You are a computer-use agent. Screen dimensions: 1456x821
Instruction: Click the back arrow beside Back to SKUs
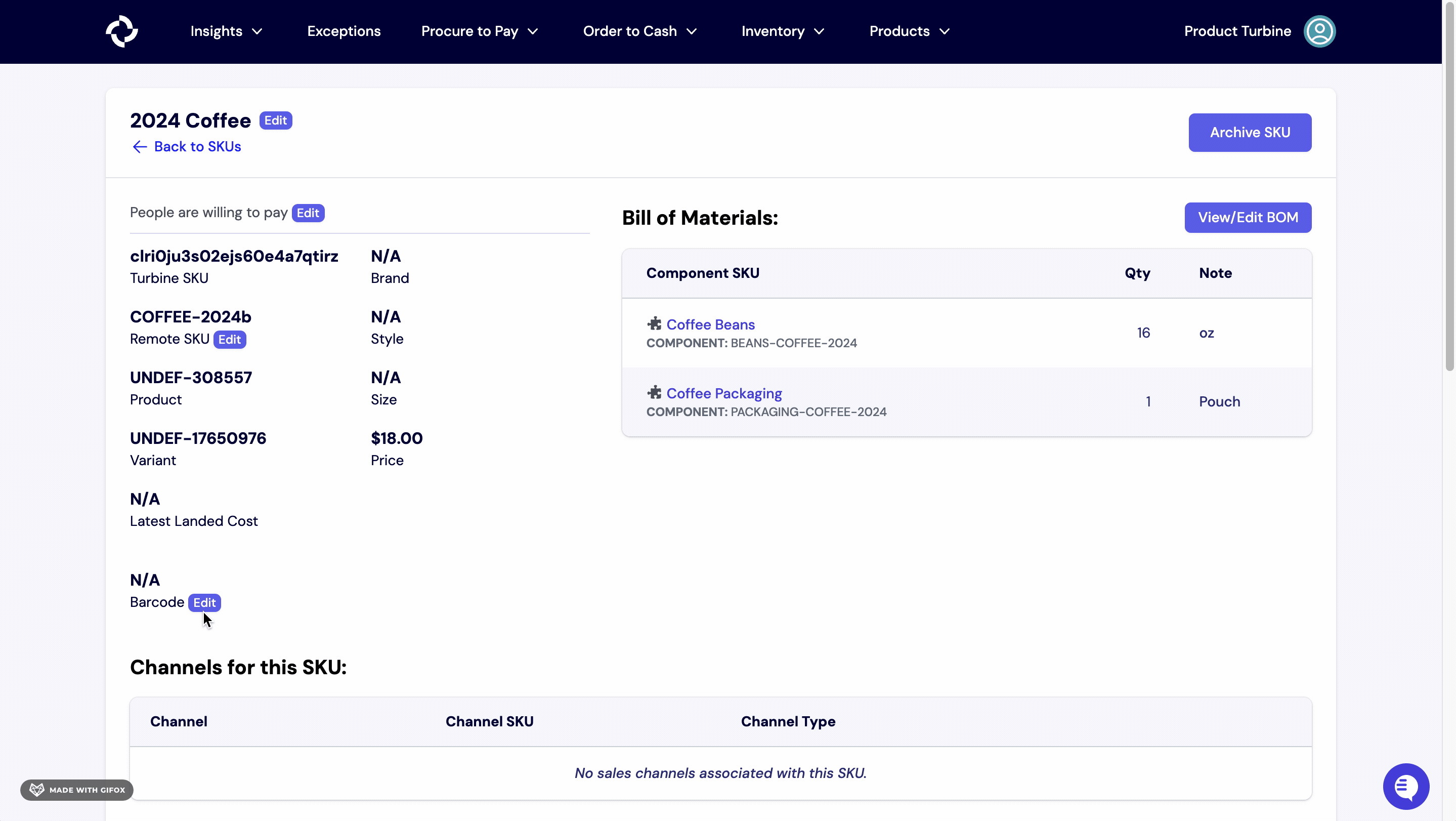(x=139, y=147)
